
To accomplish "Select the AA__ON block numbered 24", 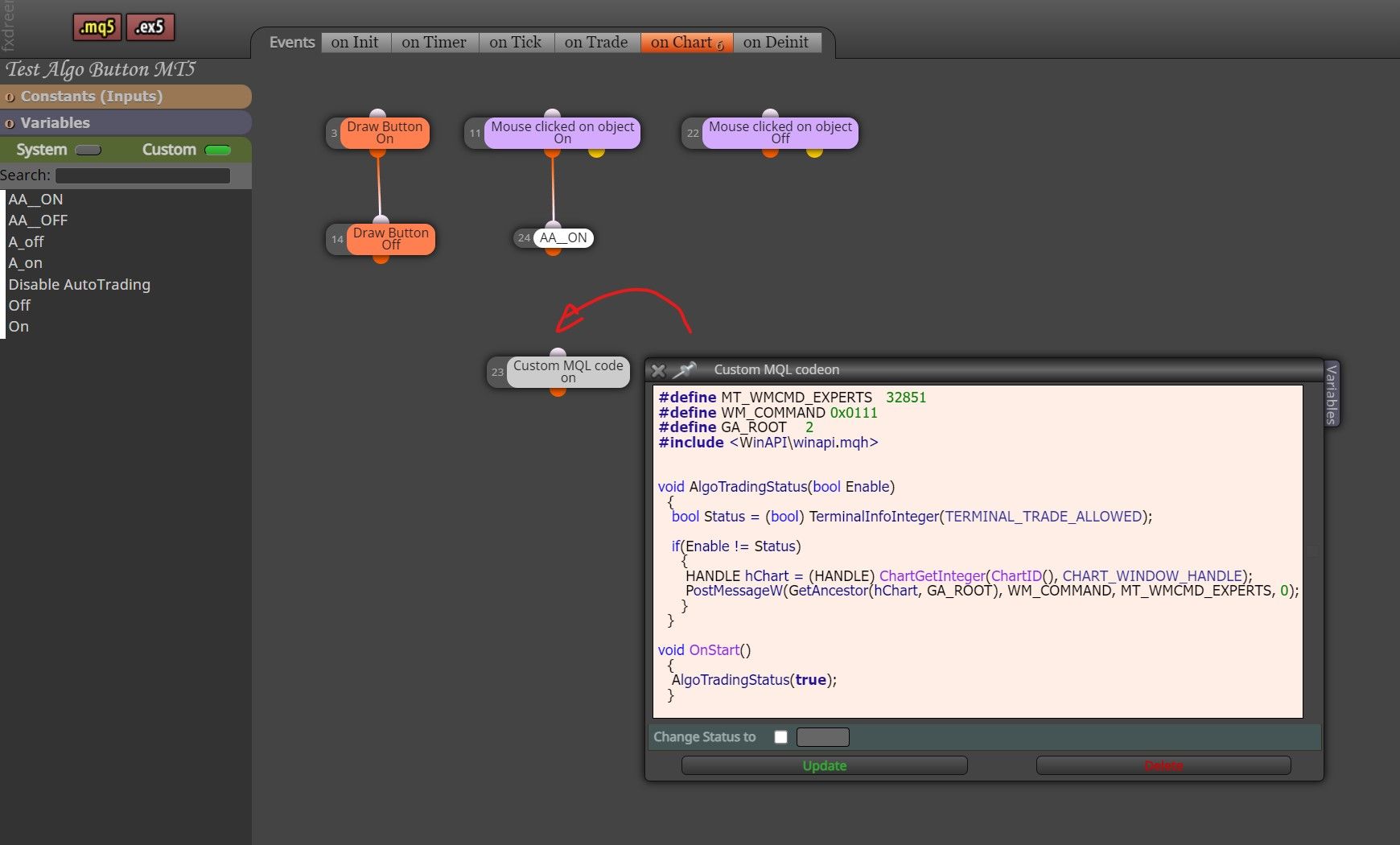I will pyautogui.click(x=562, y=238).
